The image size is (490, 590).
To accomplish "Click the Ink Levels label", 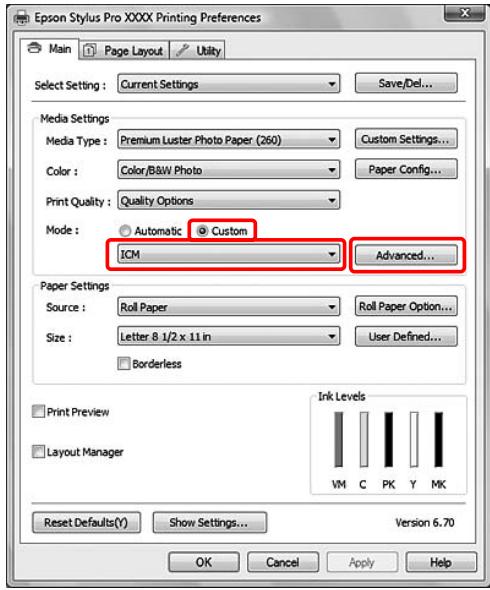I will coord(341,396).
